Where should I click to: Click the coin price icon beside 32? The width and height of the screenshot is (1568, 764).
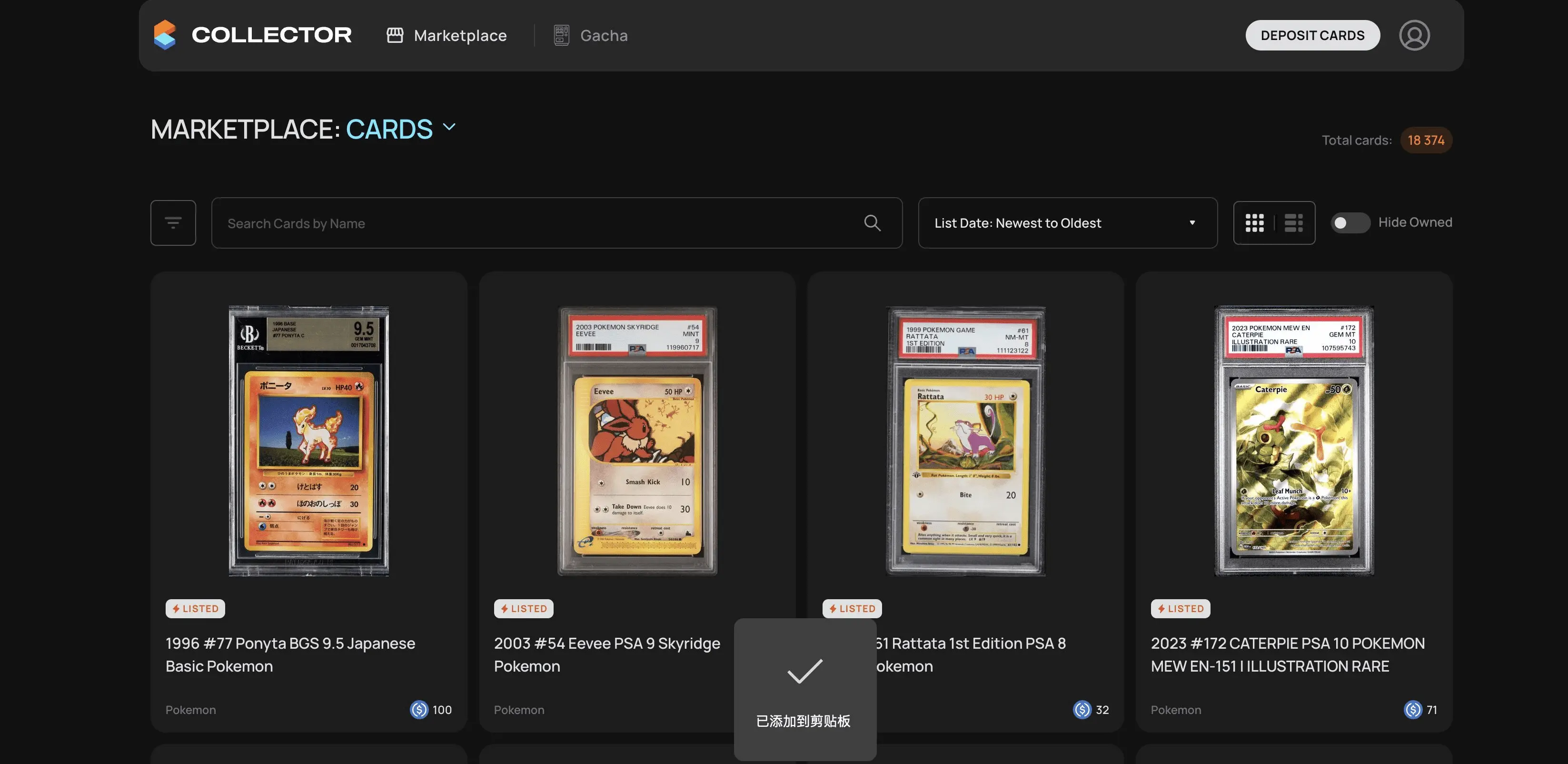coord(1082,710)
